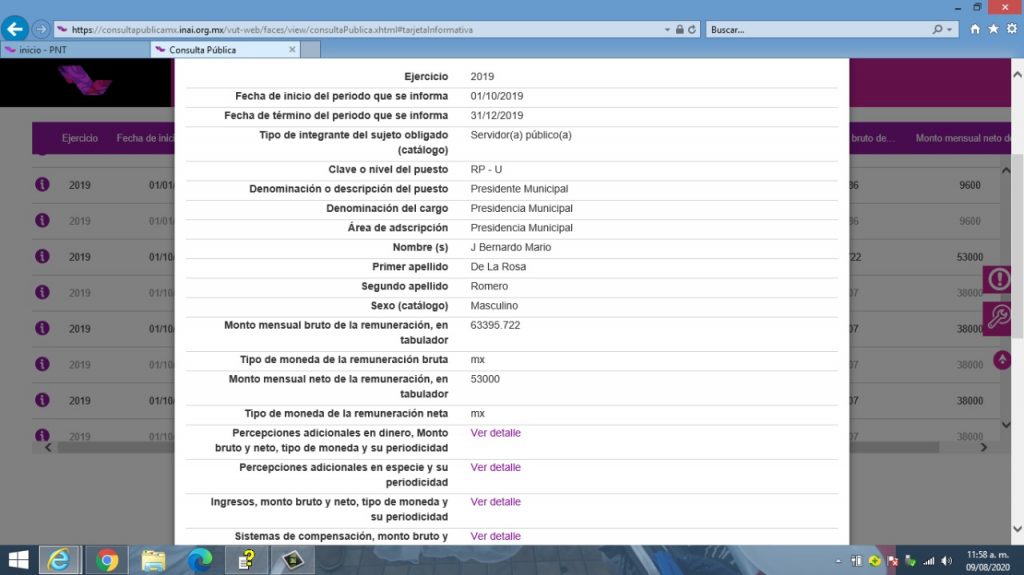The height and width of the screenshot is (575, 1024).
Task: Refresh the page with the reload icon
Action: (x=692, y=30)
